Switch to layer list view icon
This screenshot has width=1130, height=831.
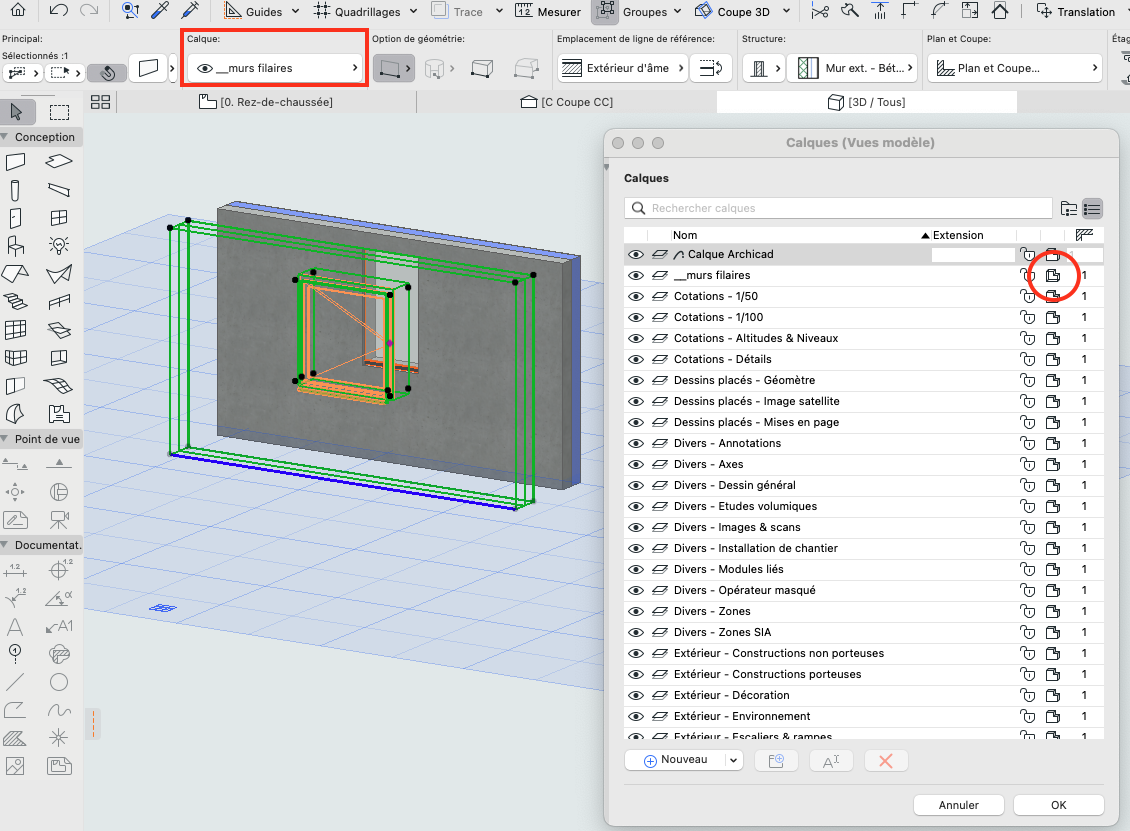pyautogui.click(x=1092, y=208)
